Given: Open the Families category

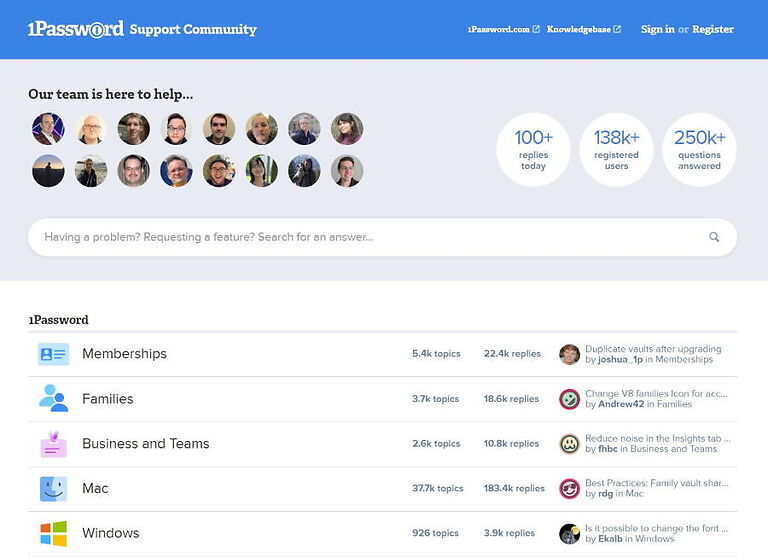Looking at the screenshot, I should pos(108,399).
